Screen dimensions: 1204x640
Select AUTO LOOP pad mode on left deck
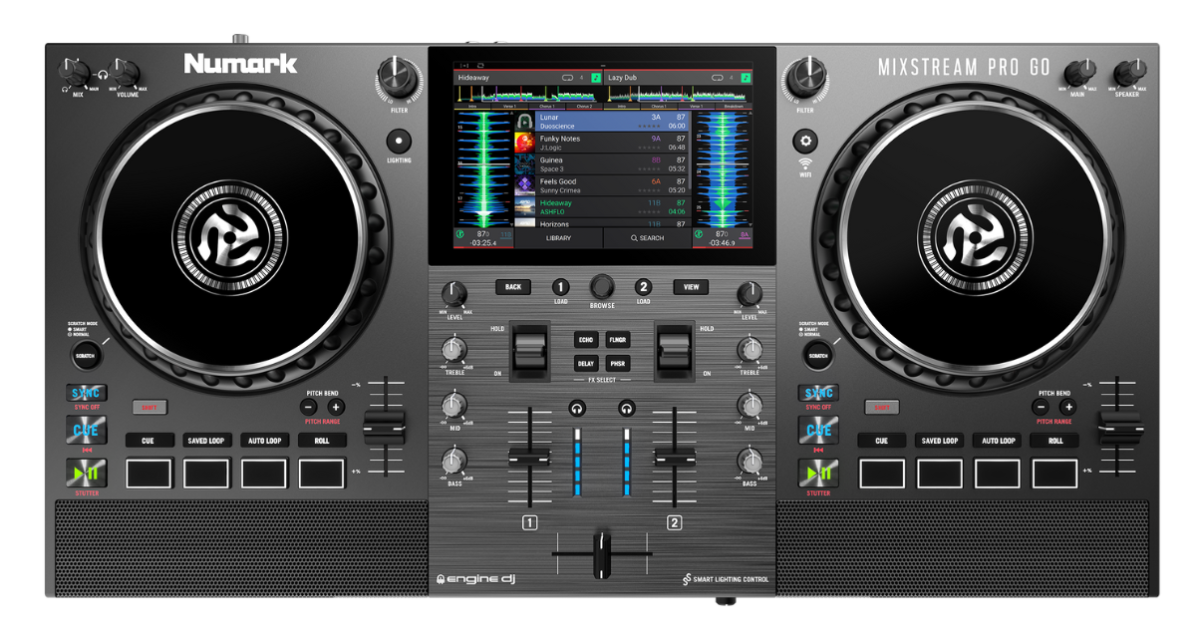tap(265, 440)
